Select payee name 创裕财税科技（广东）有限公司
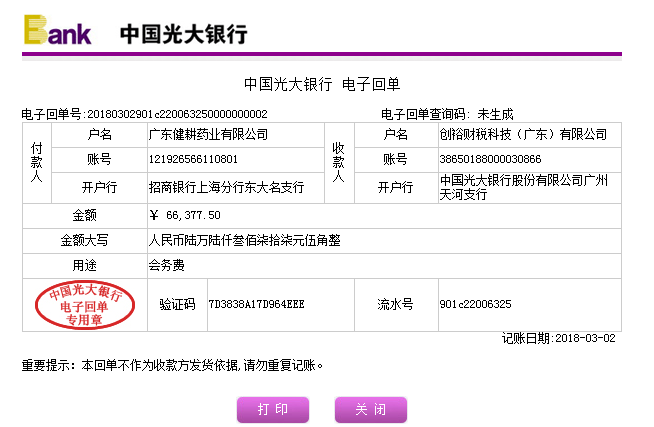 tap(523, 135)
